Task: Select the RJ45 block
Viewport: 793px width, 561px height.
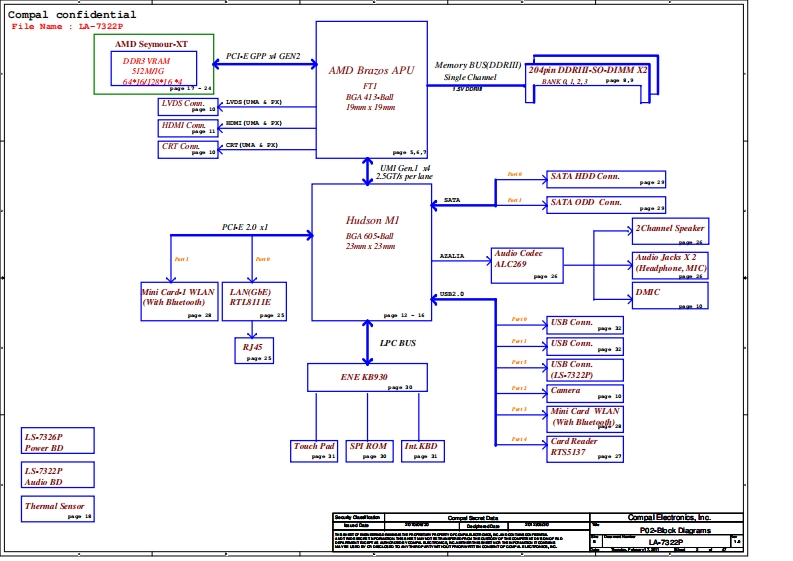Action: pyautogui.click(x=254, y=349)
